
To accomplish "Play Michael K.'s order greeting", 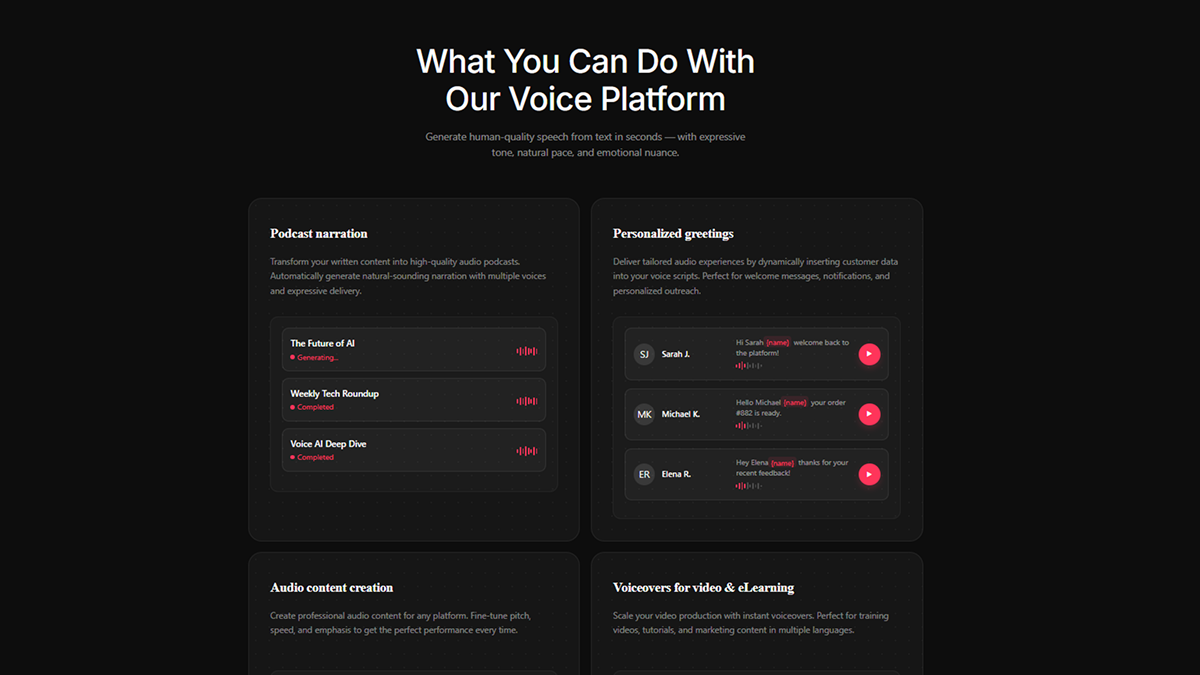I will (869, 414).
